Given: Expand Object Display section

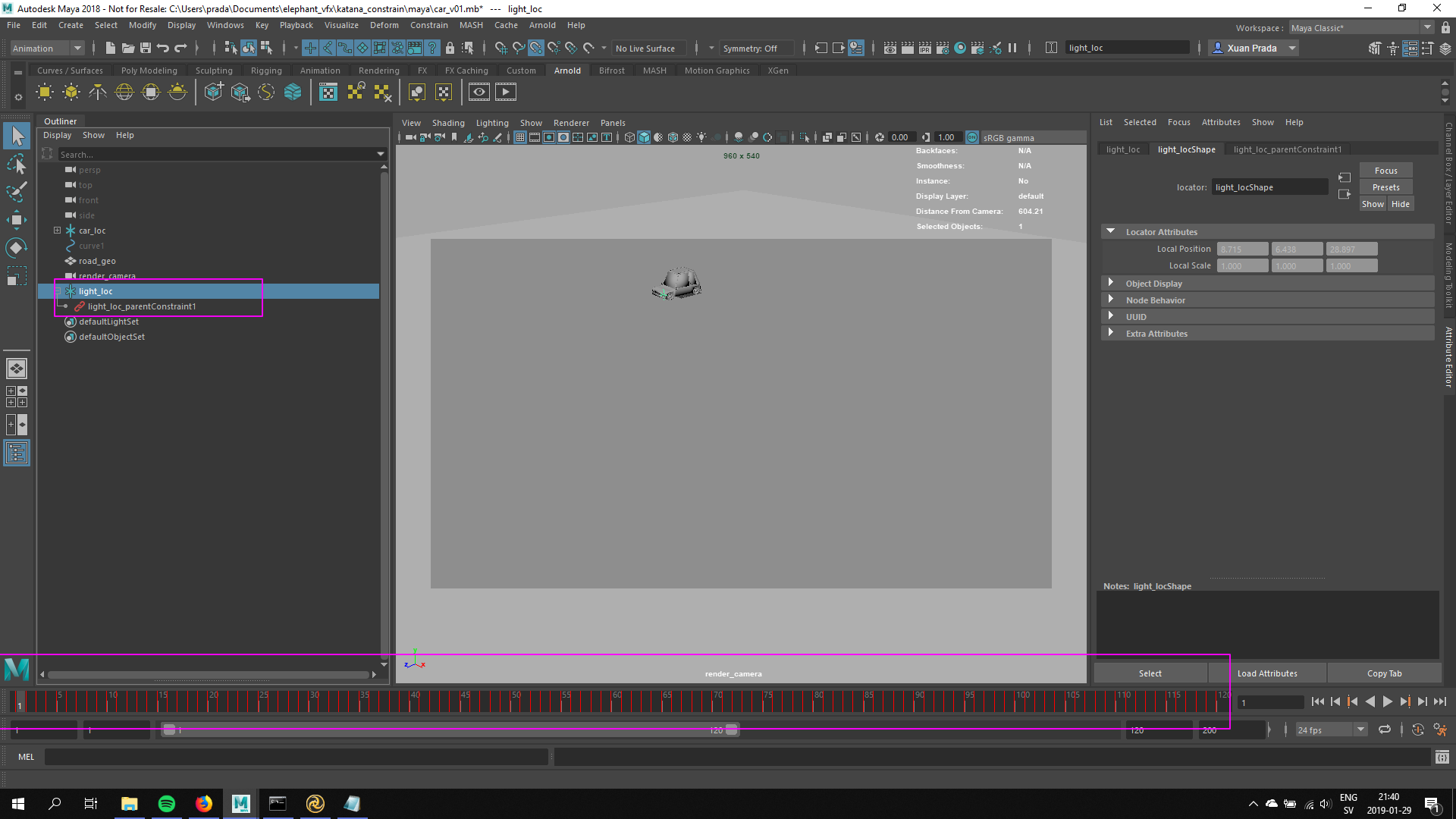Looking at the screenshot, I should [1111, 283].
